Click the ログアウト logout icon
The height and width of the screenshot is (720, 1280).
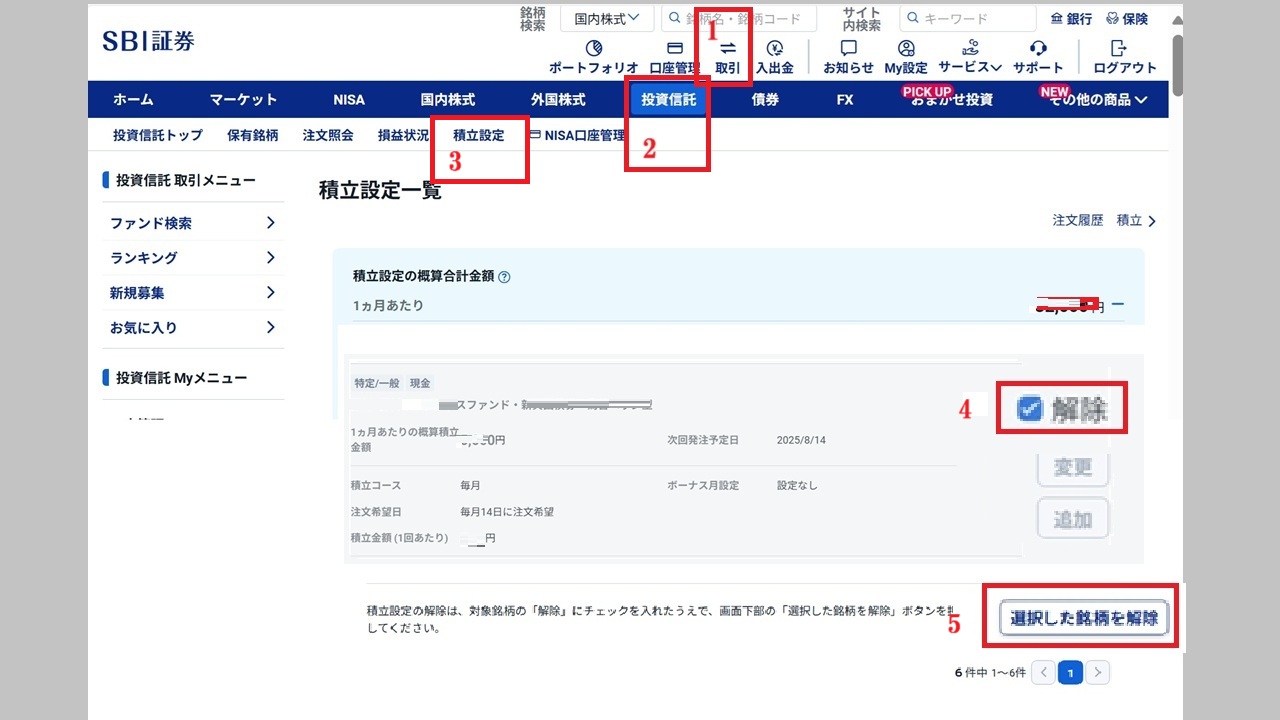(x=1118, y=49)
